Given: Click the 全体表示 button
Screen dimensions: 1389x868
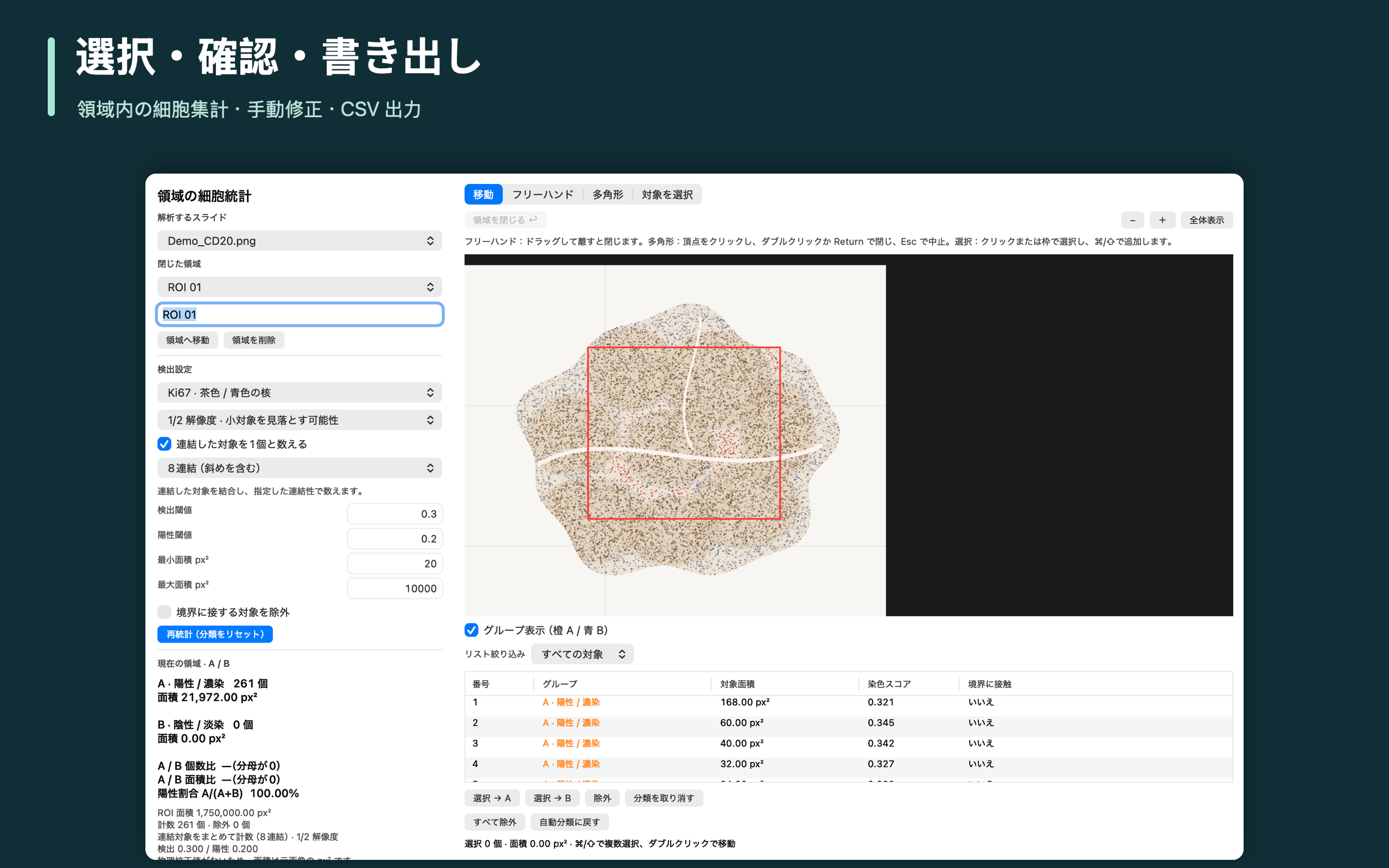Looking at the screenshot, I should [1207, 220].
